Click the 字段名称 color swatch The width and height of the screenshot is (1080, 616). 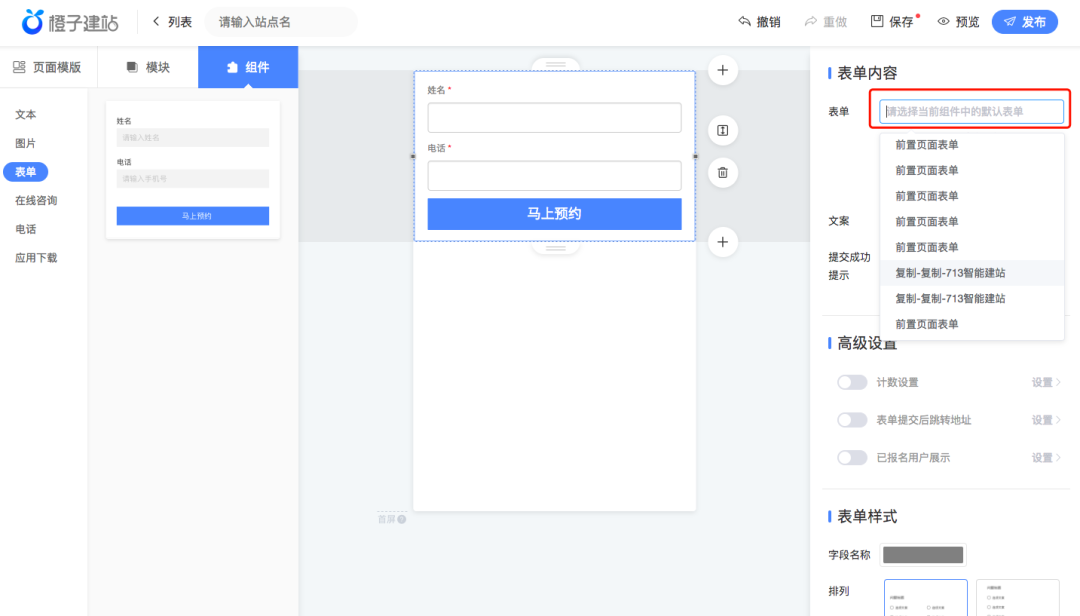pyautogui.click(x=923, y=555)
